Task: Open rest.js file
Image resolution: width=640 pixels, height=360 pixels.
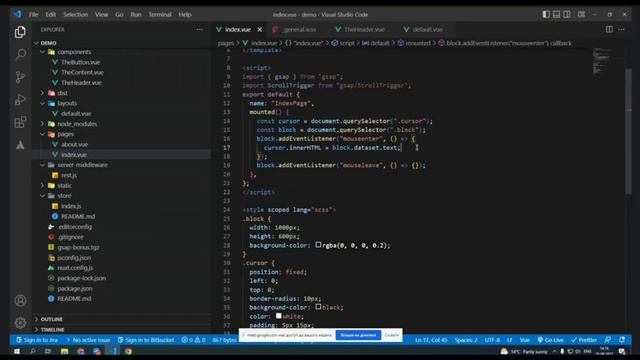Action: point(69,175)
